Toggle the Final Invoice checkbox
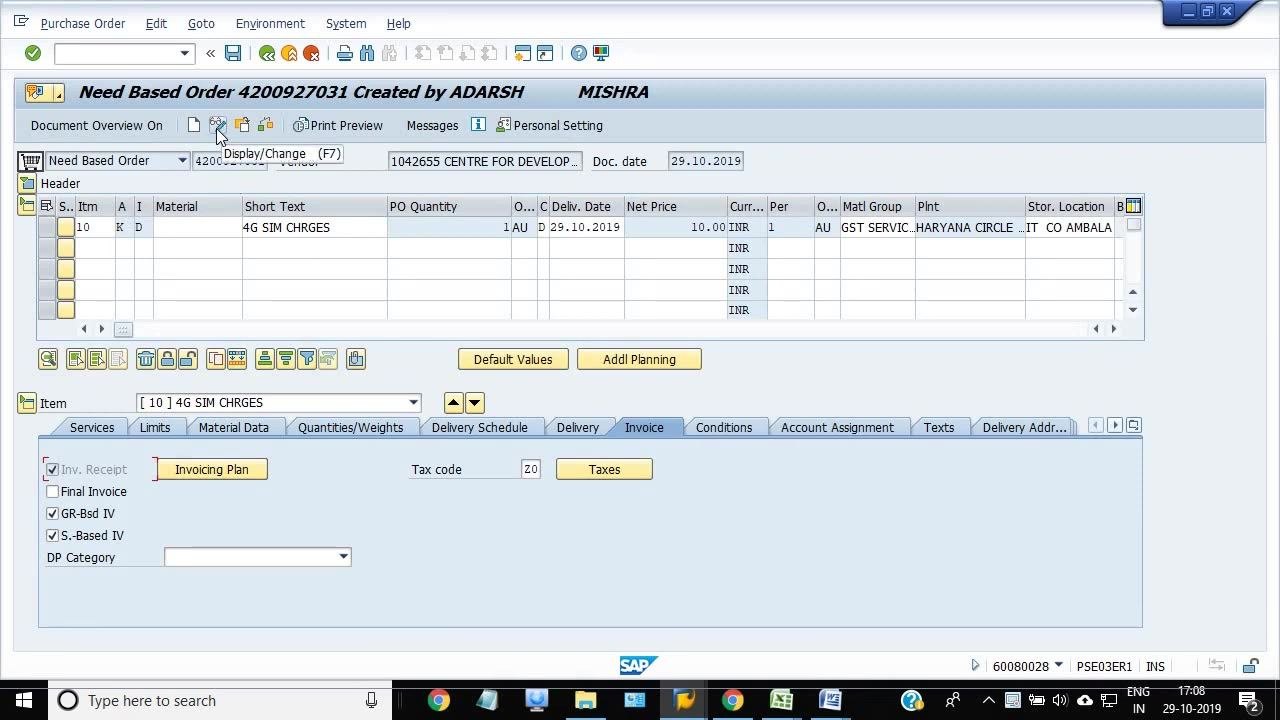The image size is (1280, 720). (53, 492)
